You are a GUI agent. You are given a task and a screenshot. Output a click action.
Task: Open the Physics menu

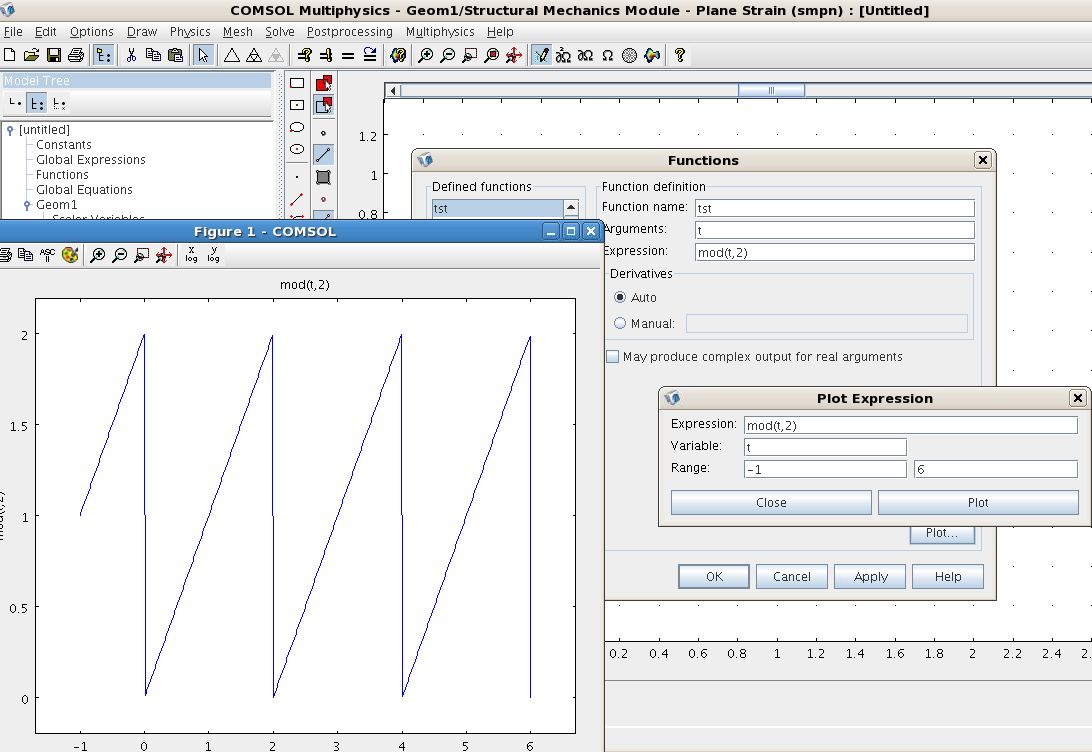(189, 31)
